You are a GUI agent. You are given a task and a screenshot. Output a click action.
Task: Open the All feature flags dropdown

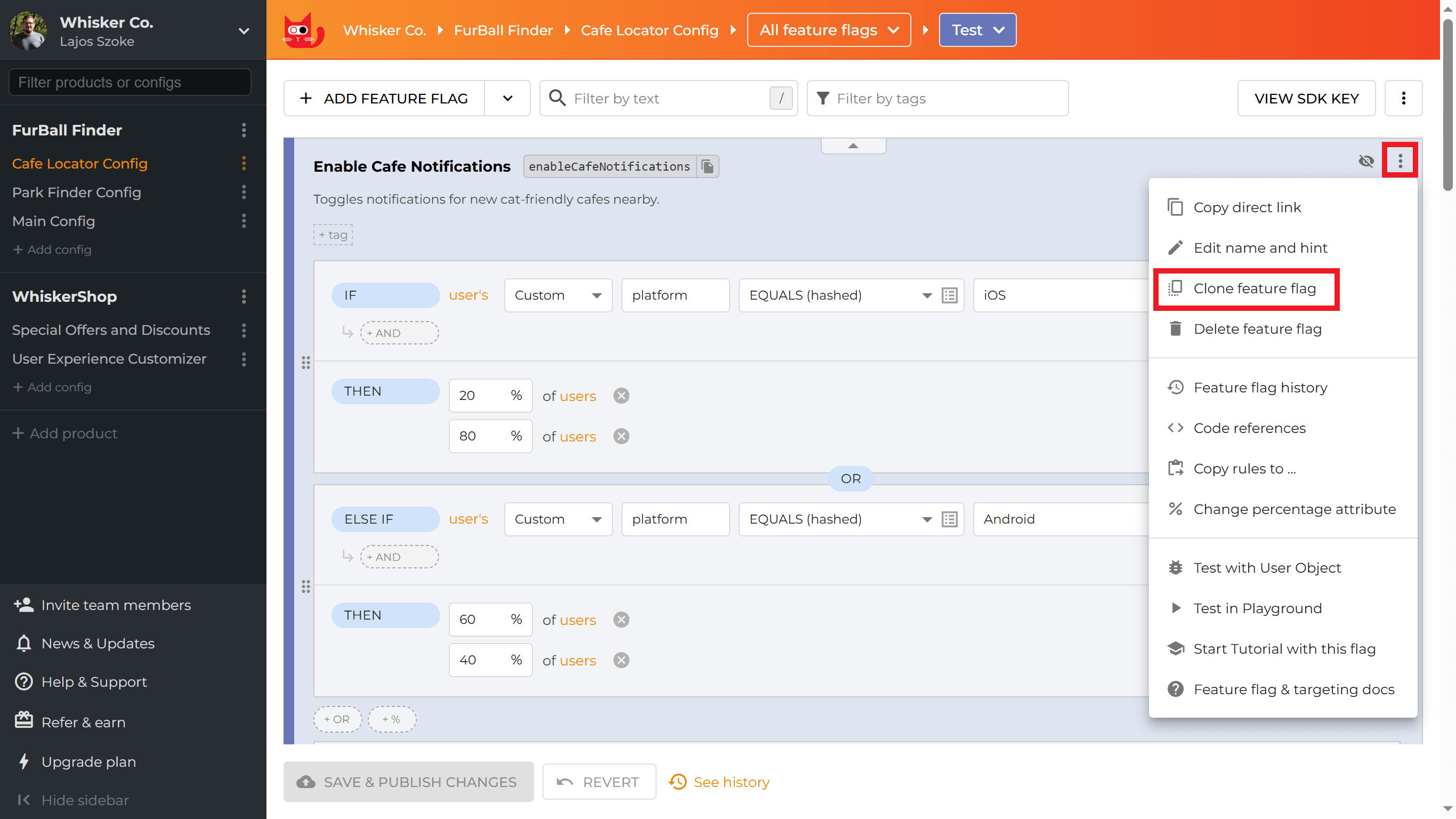828,30
